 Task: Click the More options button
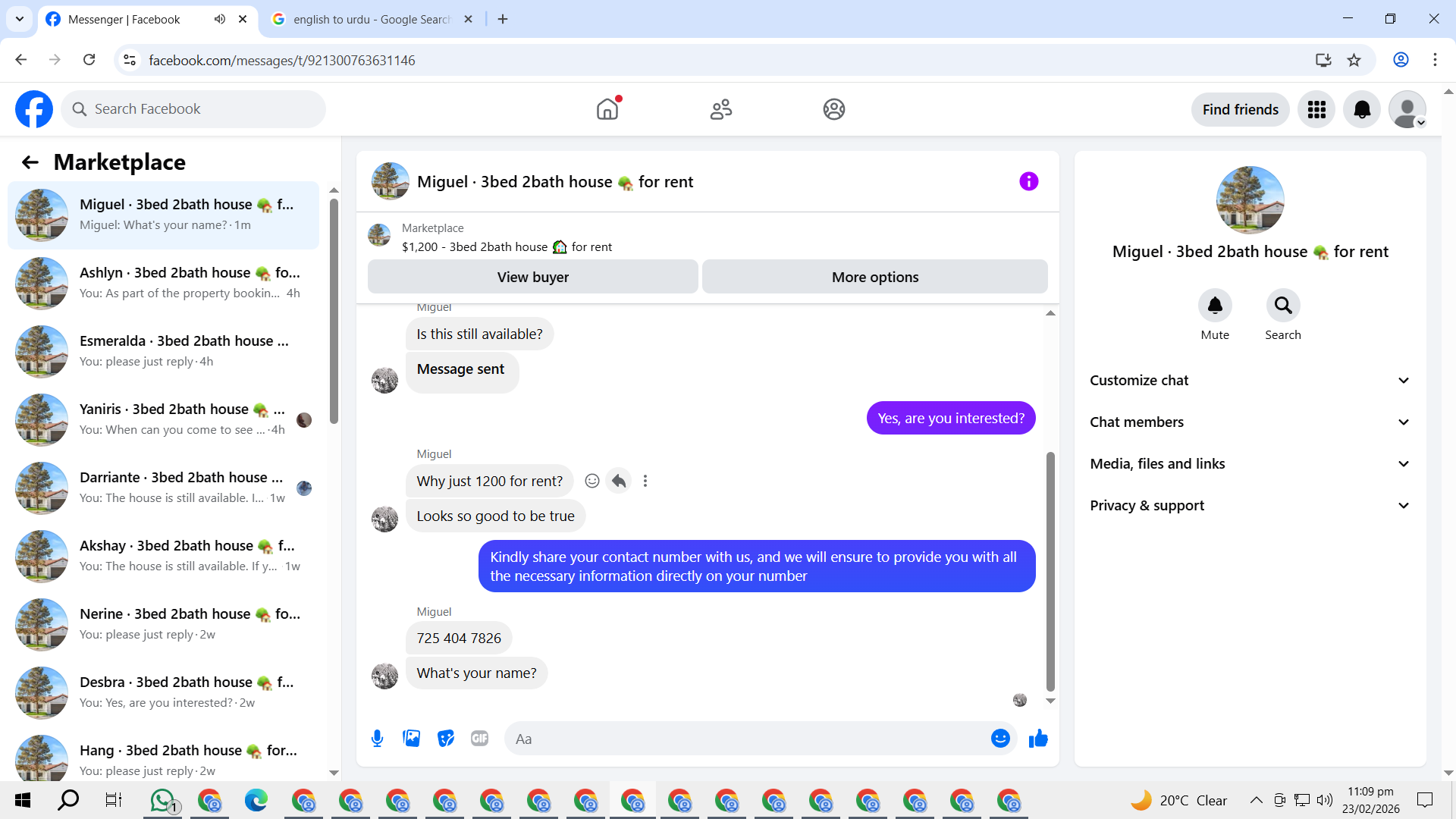pyautogui.click(x=874, y=277)
